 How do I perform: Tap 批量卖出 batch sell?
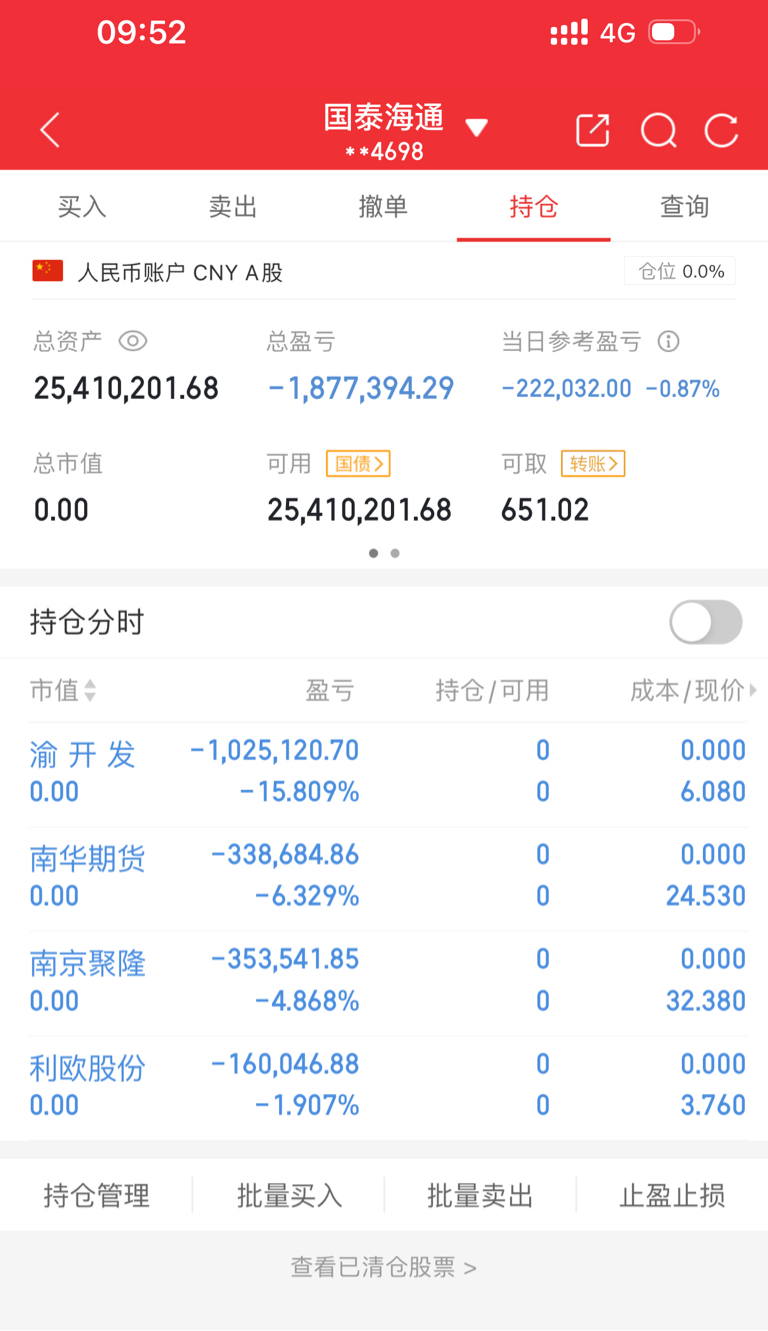tap(480, 1195)
